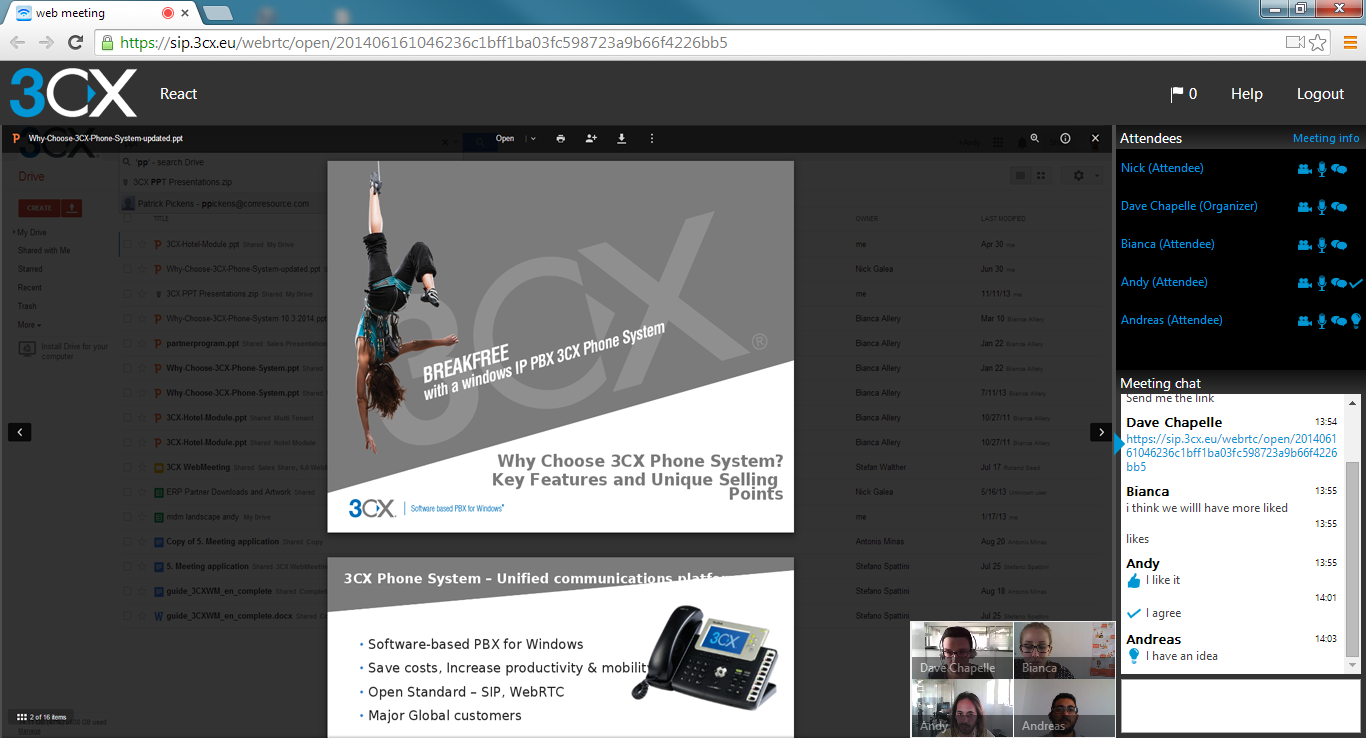Viewport: 1366px width, 738px height.
Task: Click the 3CX logo in header
Action: pos(73,93)
